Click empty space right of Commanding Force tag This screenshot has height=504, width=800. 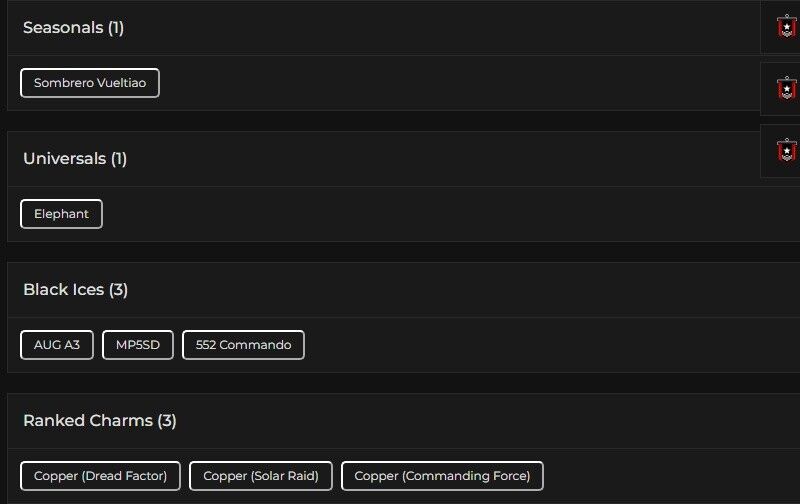pos(670,476)
